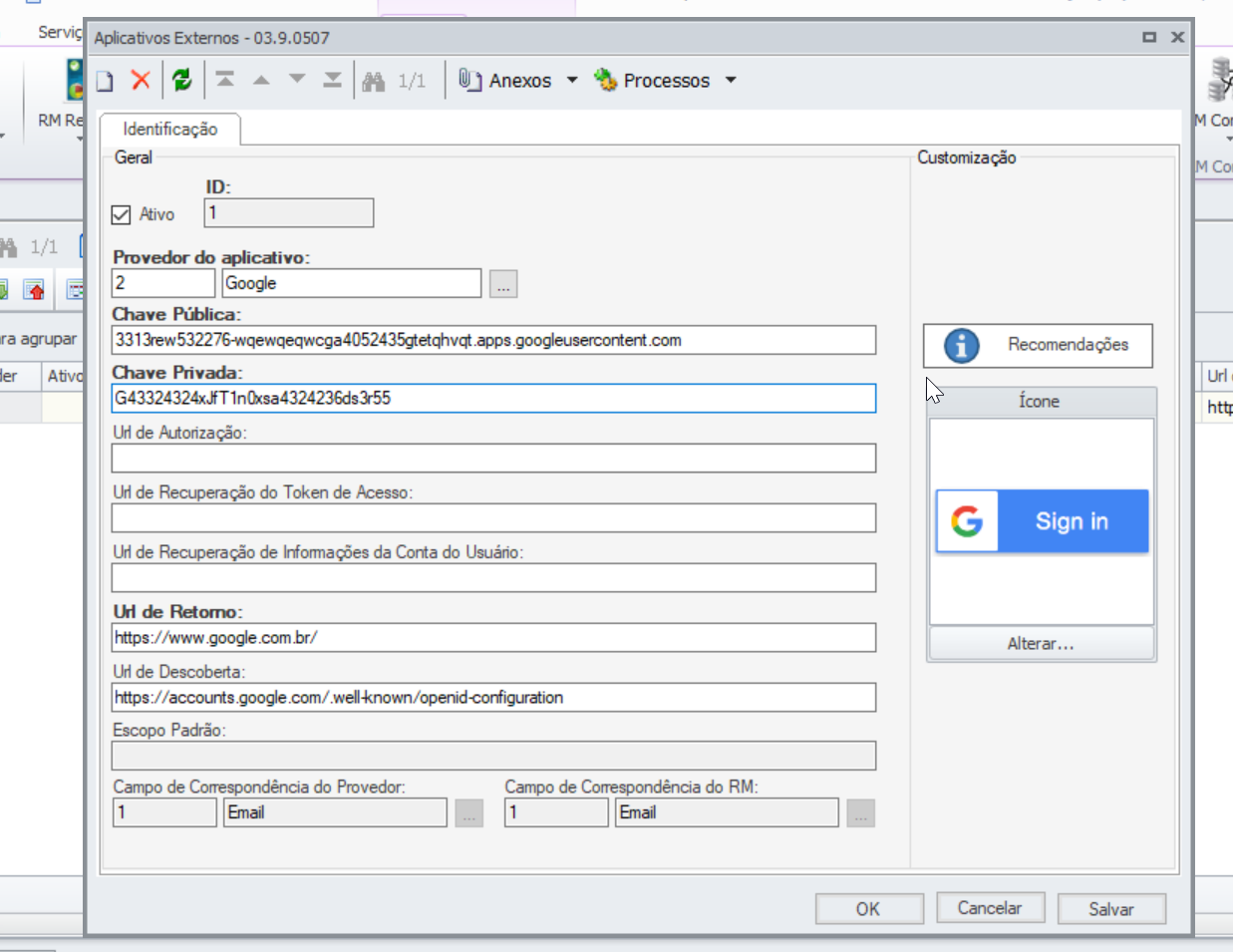Click Campo do Provedor Email field

click(335, 812)
